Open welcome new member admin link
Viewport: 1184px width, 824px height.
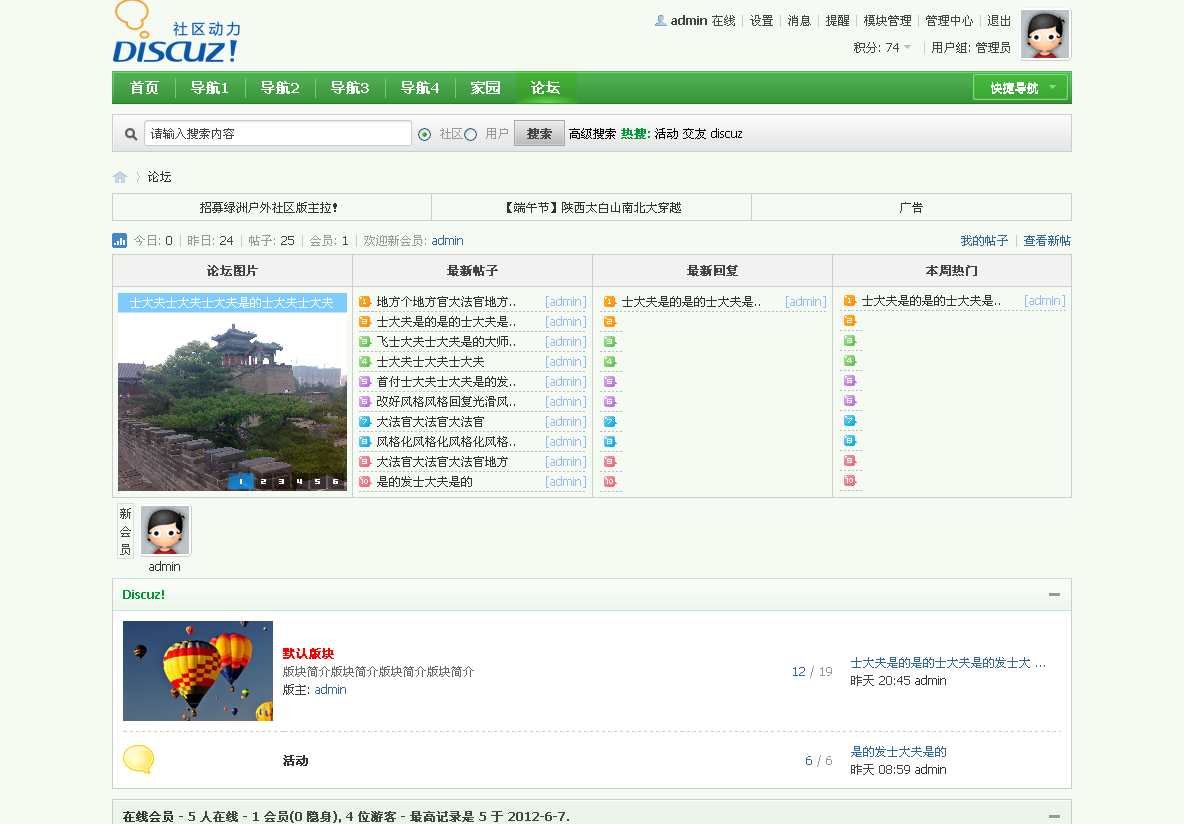click(448, 241)
